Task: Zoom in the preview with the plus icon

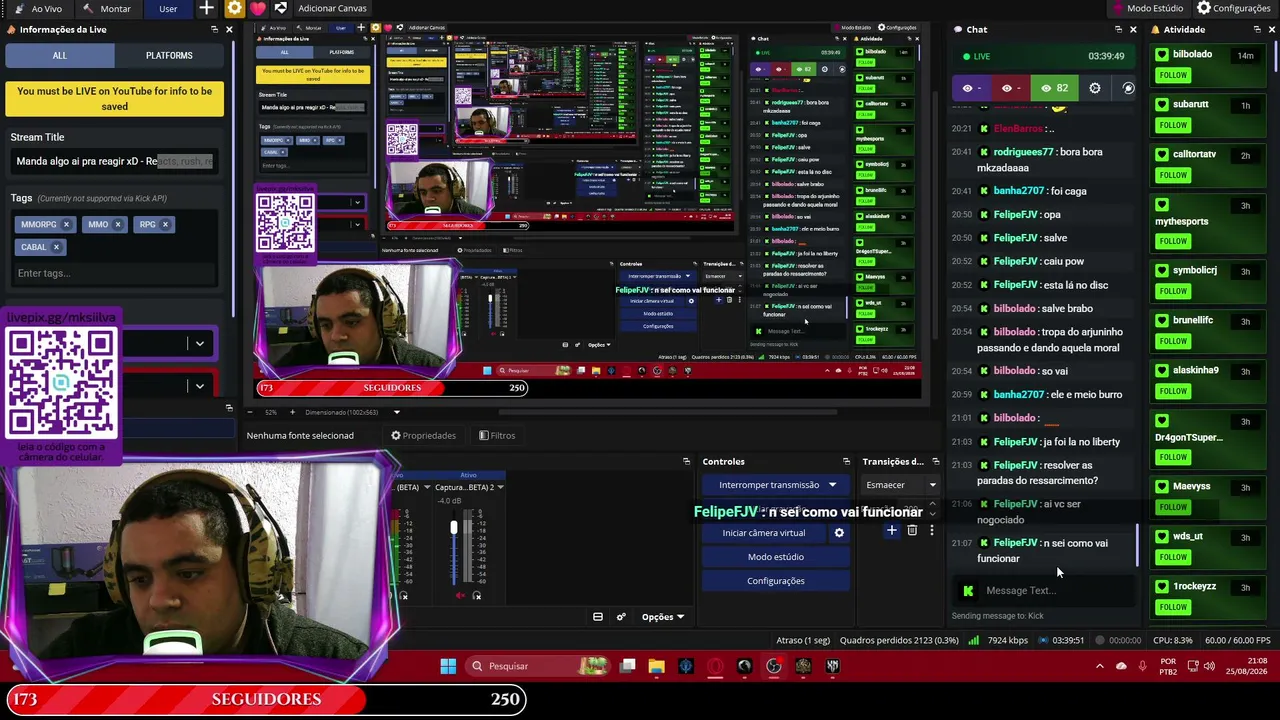Action: [292, 412]
